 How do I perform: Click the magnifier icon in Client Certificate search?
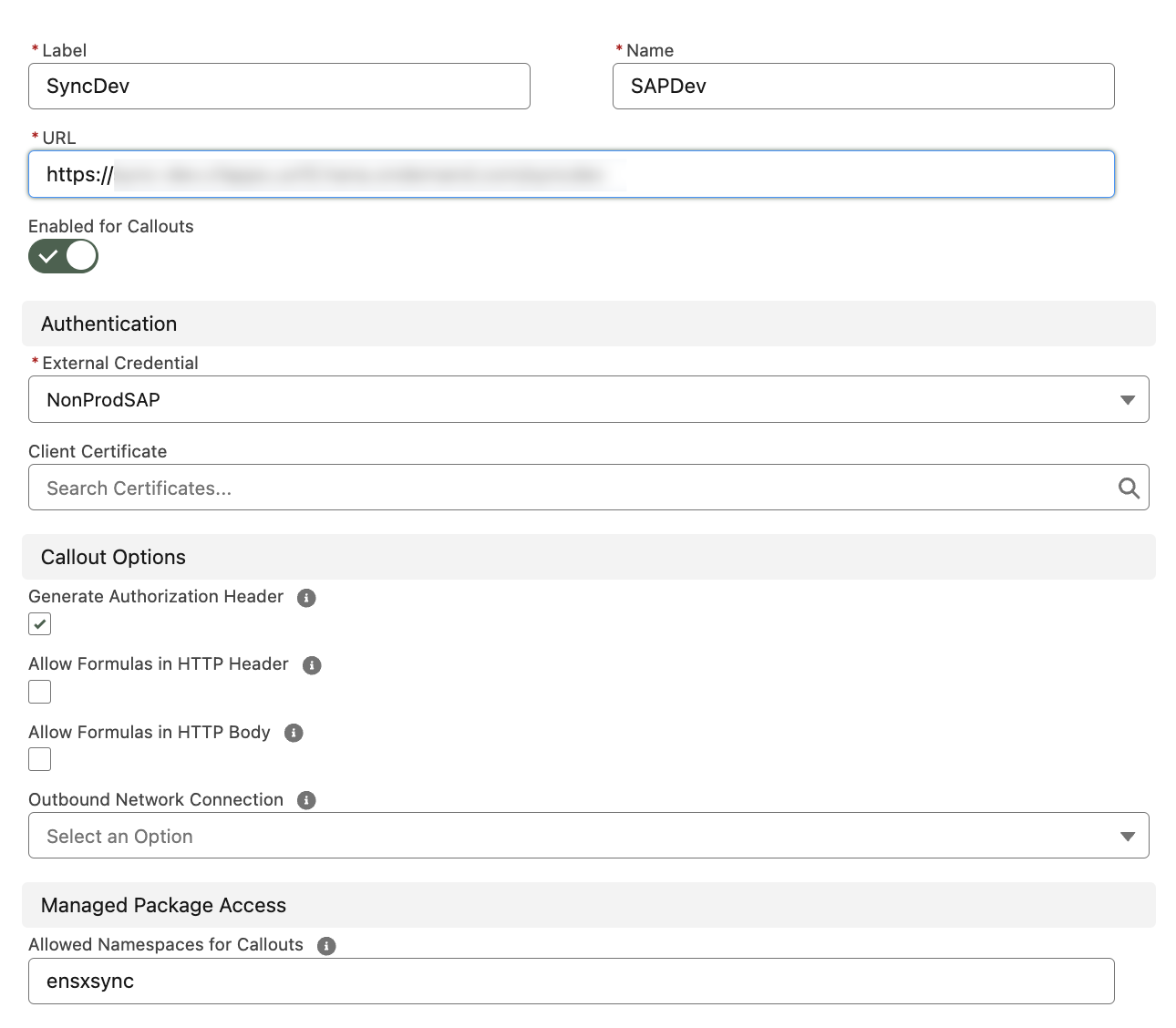pos(1129,488)
